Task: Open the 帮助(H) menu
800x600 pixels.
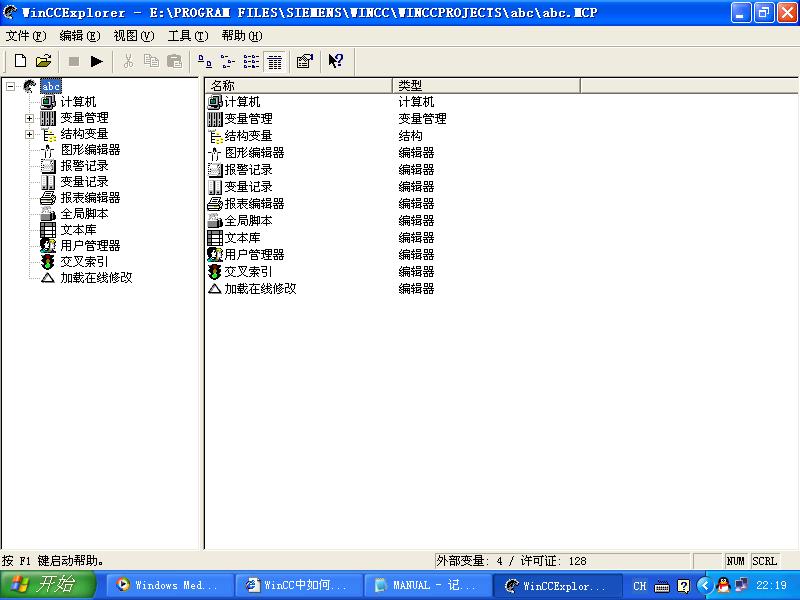Action: pyautogui.click(x=242, y=36)
